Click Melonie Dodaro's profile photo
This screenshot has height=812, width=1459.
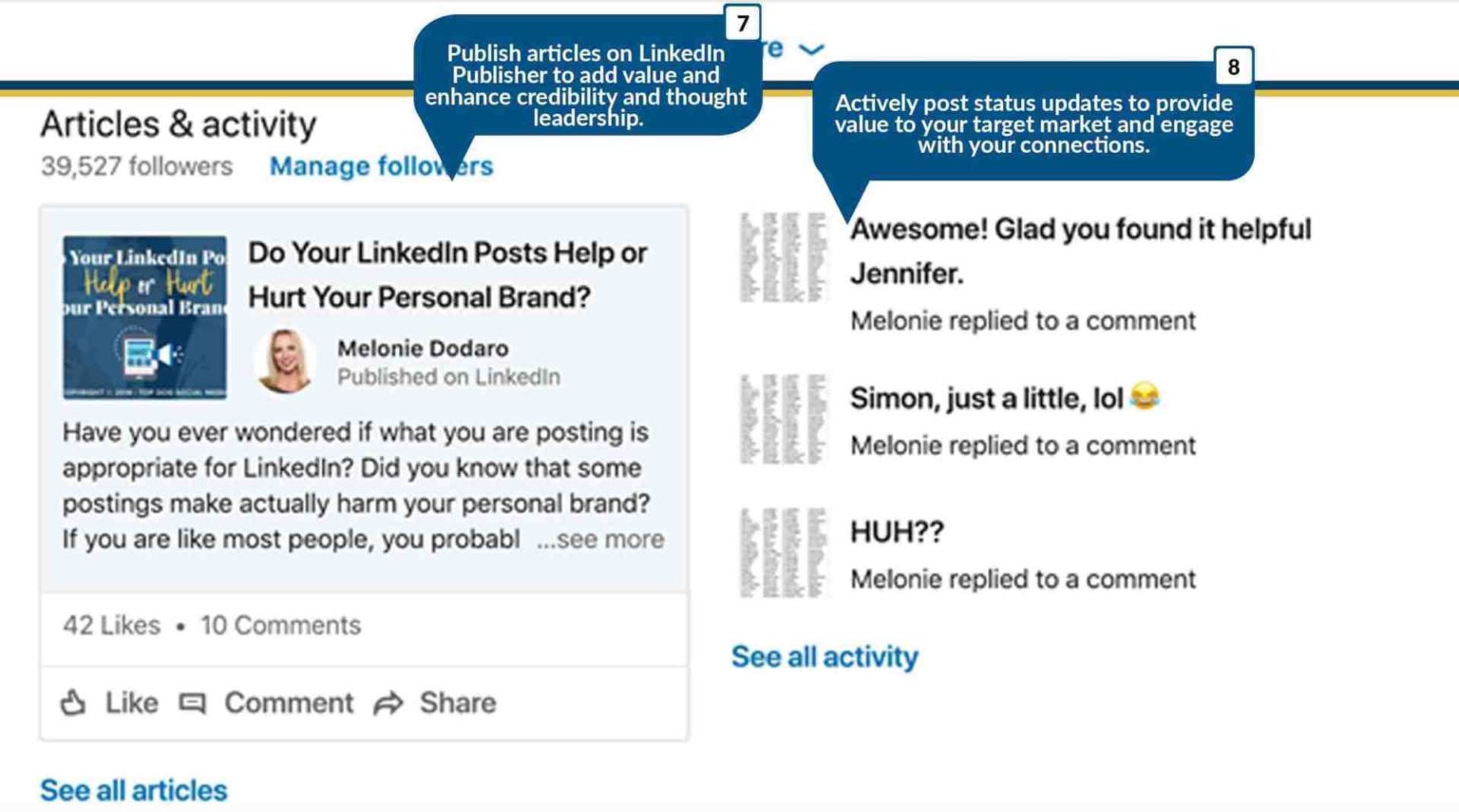click(x=284, y=361)
